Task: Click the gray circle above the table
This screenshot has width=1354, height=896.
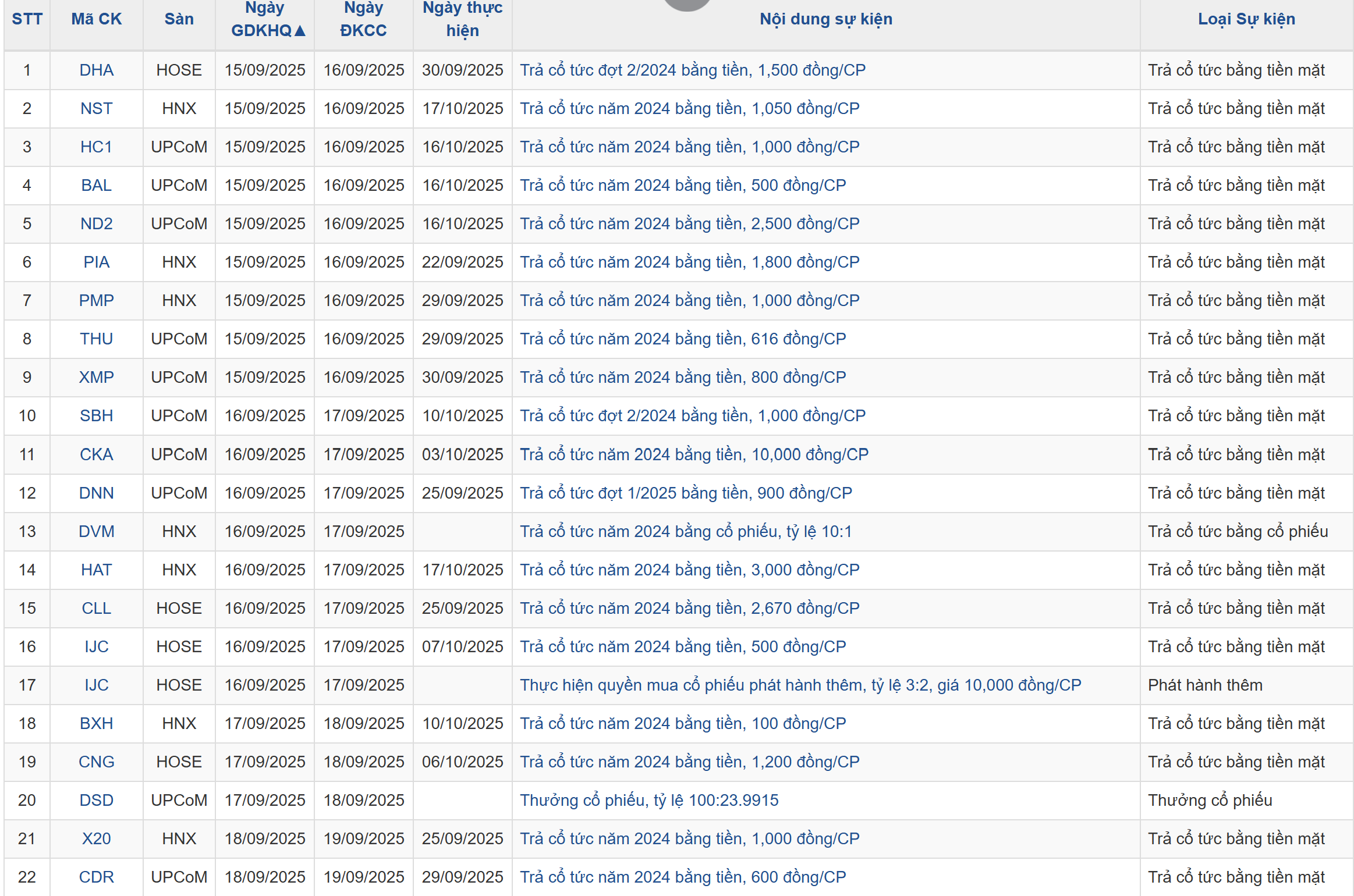Action: click(x=687, y=4)
